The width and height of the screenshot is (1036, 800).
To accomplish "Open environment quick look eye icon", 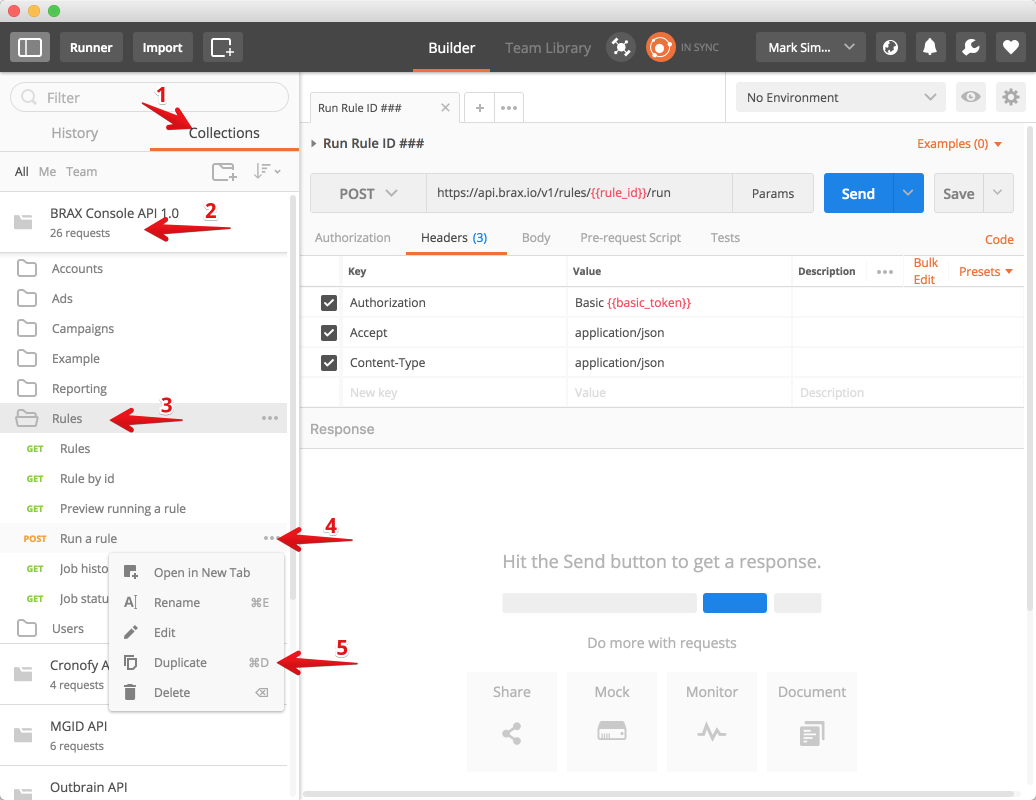I will pos(971,97).
